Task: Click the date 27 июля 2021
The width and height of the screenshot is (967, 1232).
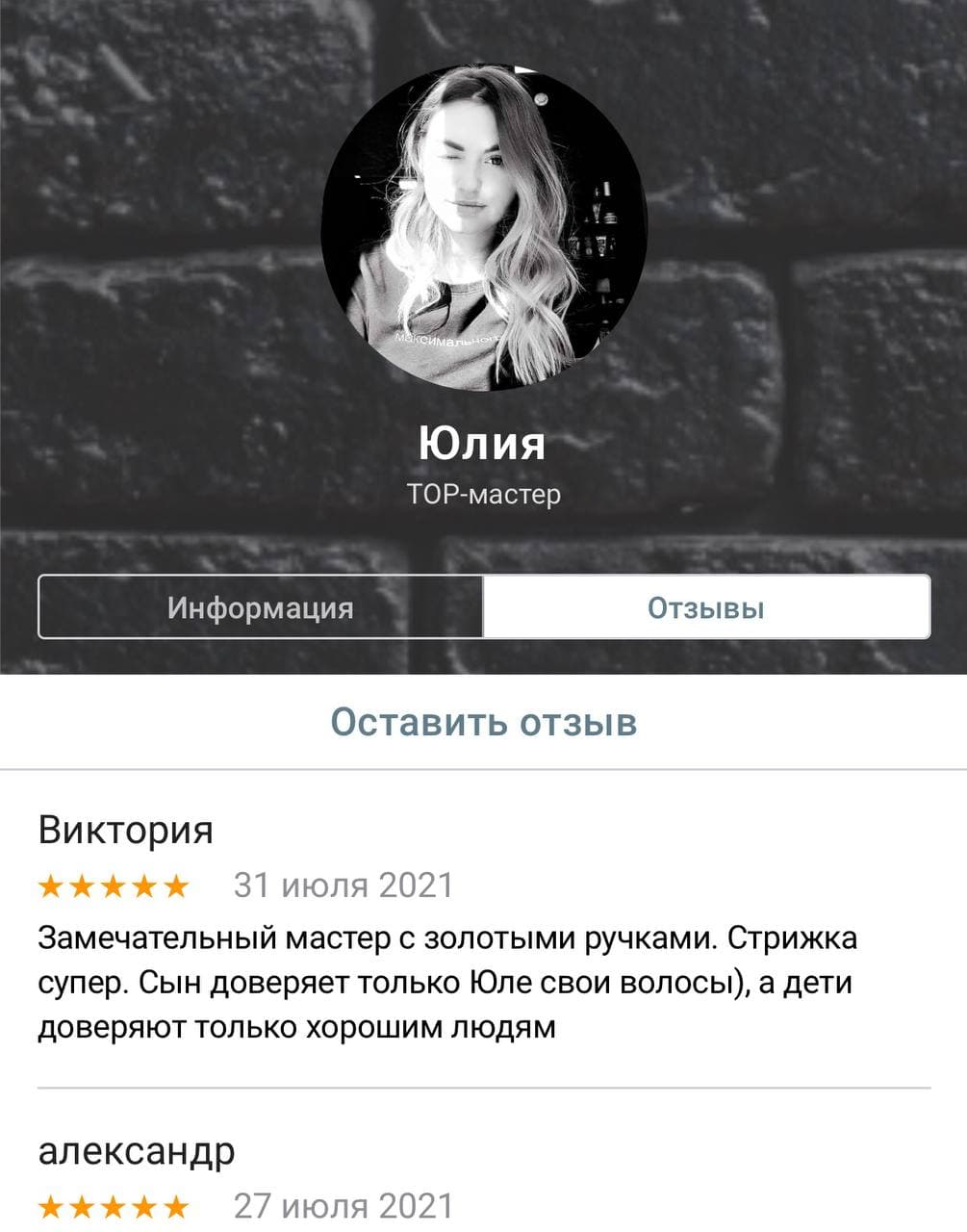Action: tap(344, 1206)
